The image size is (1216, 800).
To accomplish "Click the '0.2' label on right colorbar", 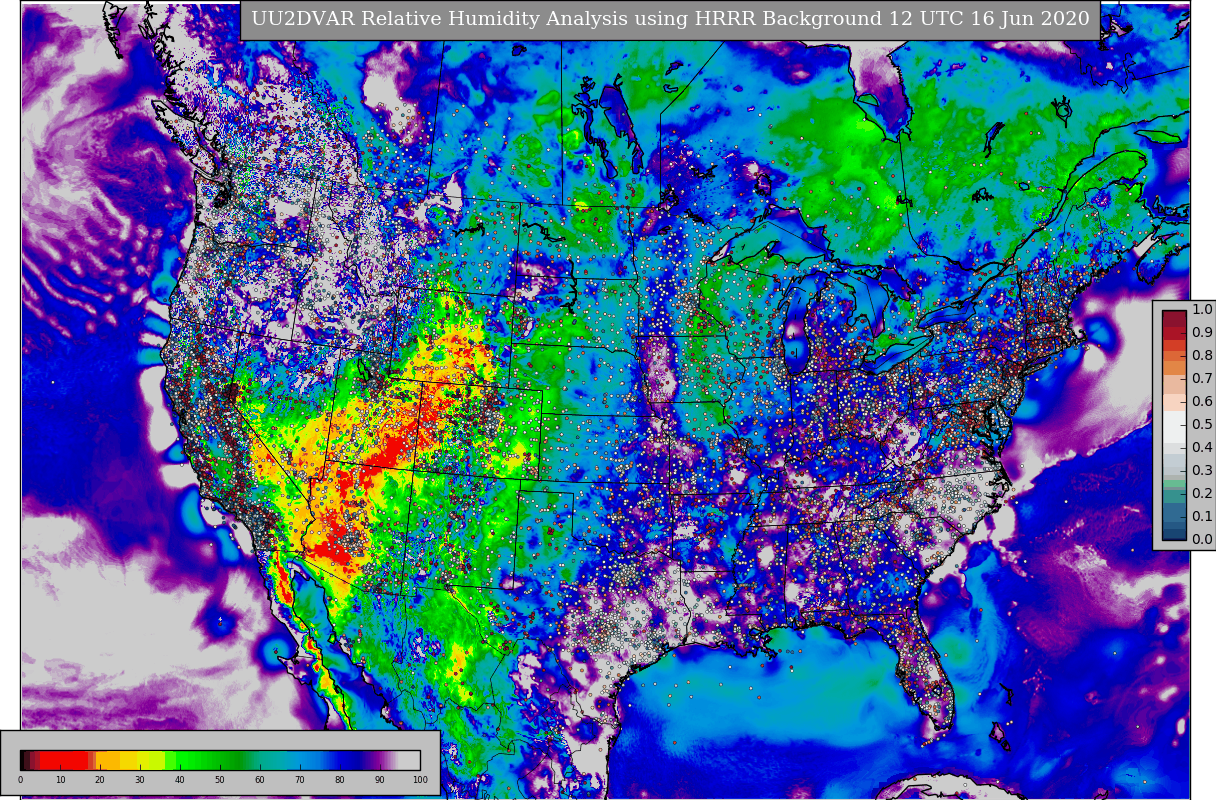I will pyautogui.click(x=1202, y=493).
